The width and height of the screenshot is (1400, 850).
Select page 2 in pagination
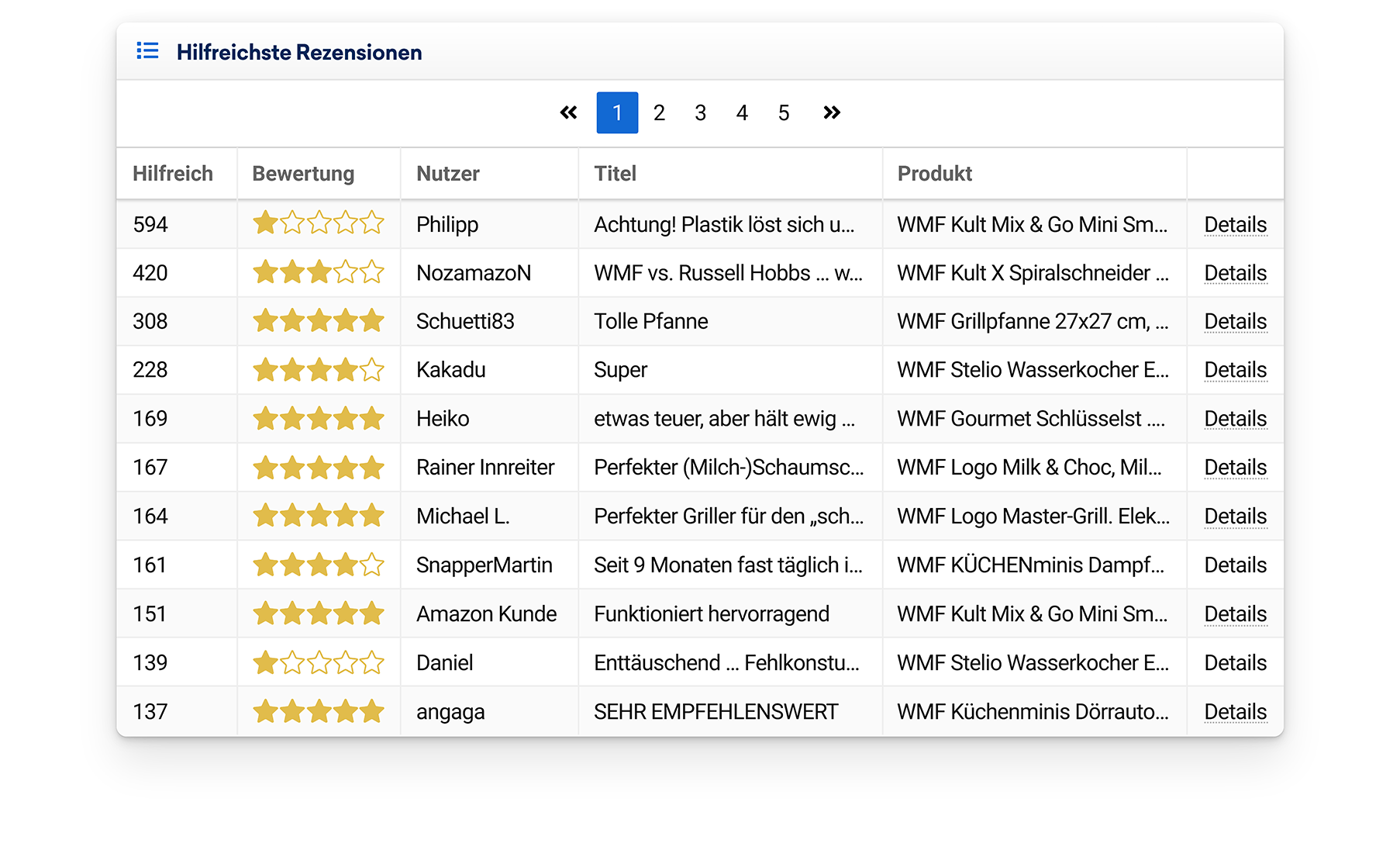point(659,113)
